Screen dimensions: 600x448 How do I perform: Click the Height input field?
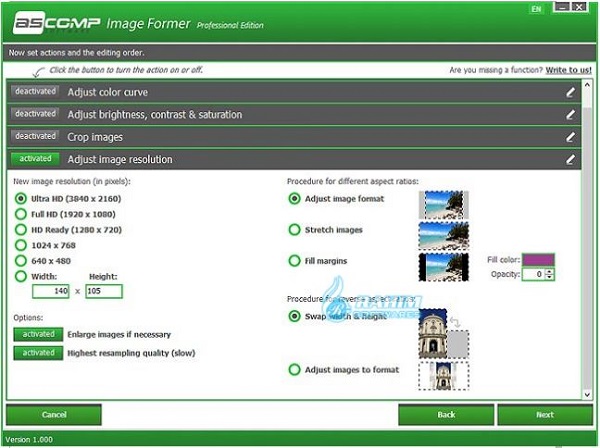coord(104,291)
